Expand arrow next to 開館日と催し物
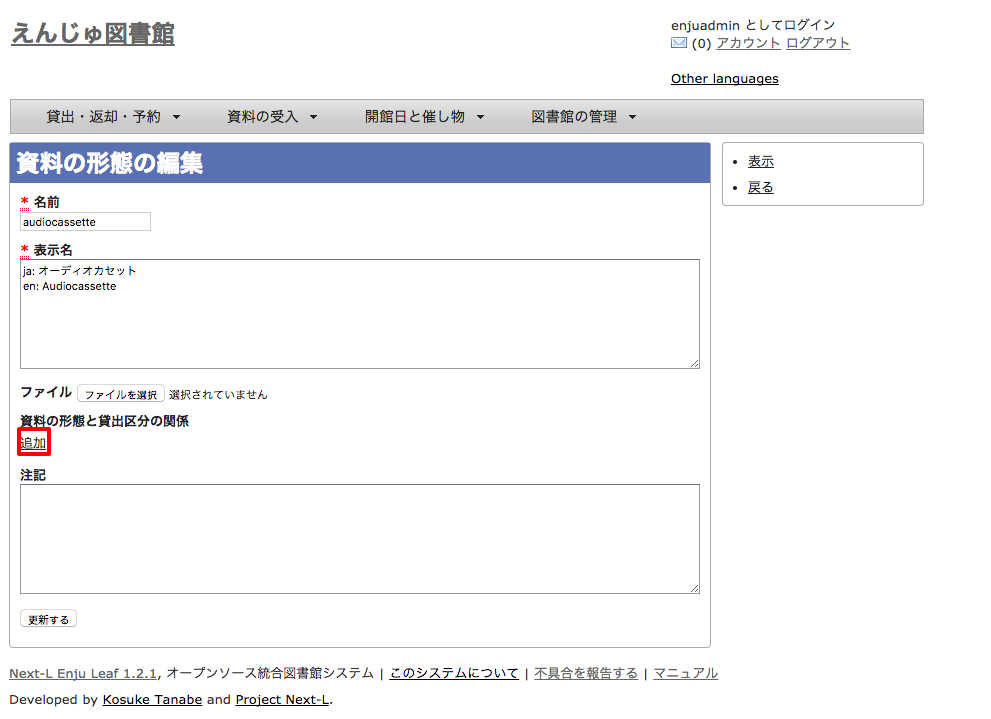 pos(480,117)
